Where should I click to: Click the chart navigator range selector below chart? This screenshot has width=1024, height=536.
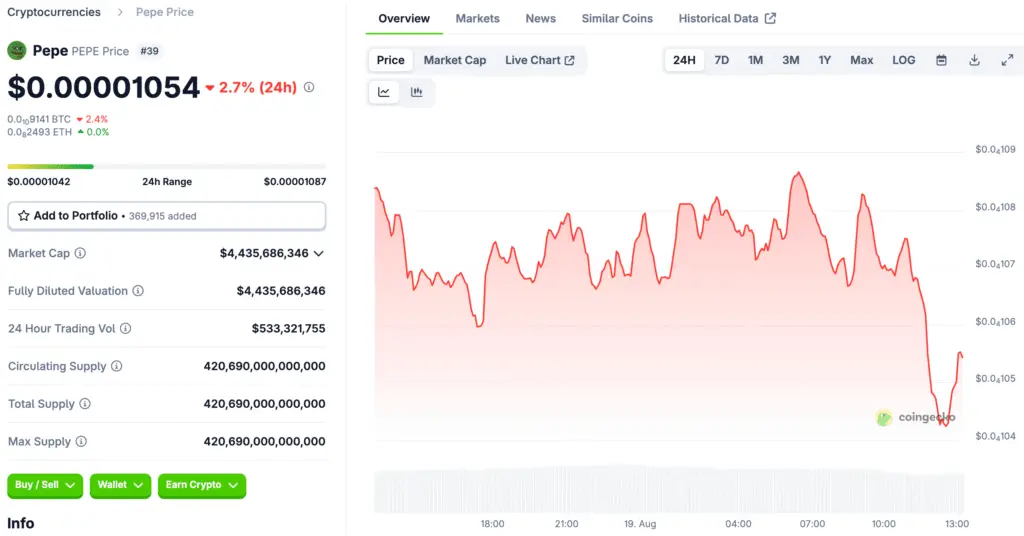pyautogui.click(x=669, y=489)
